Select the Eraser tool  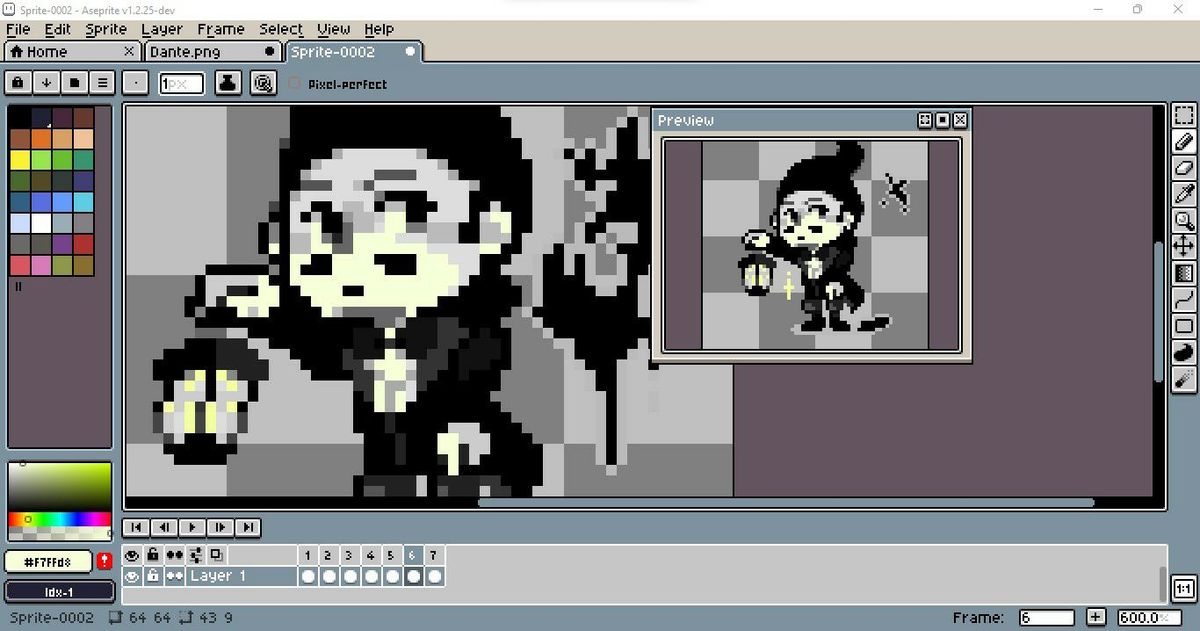[1184, 168]
